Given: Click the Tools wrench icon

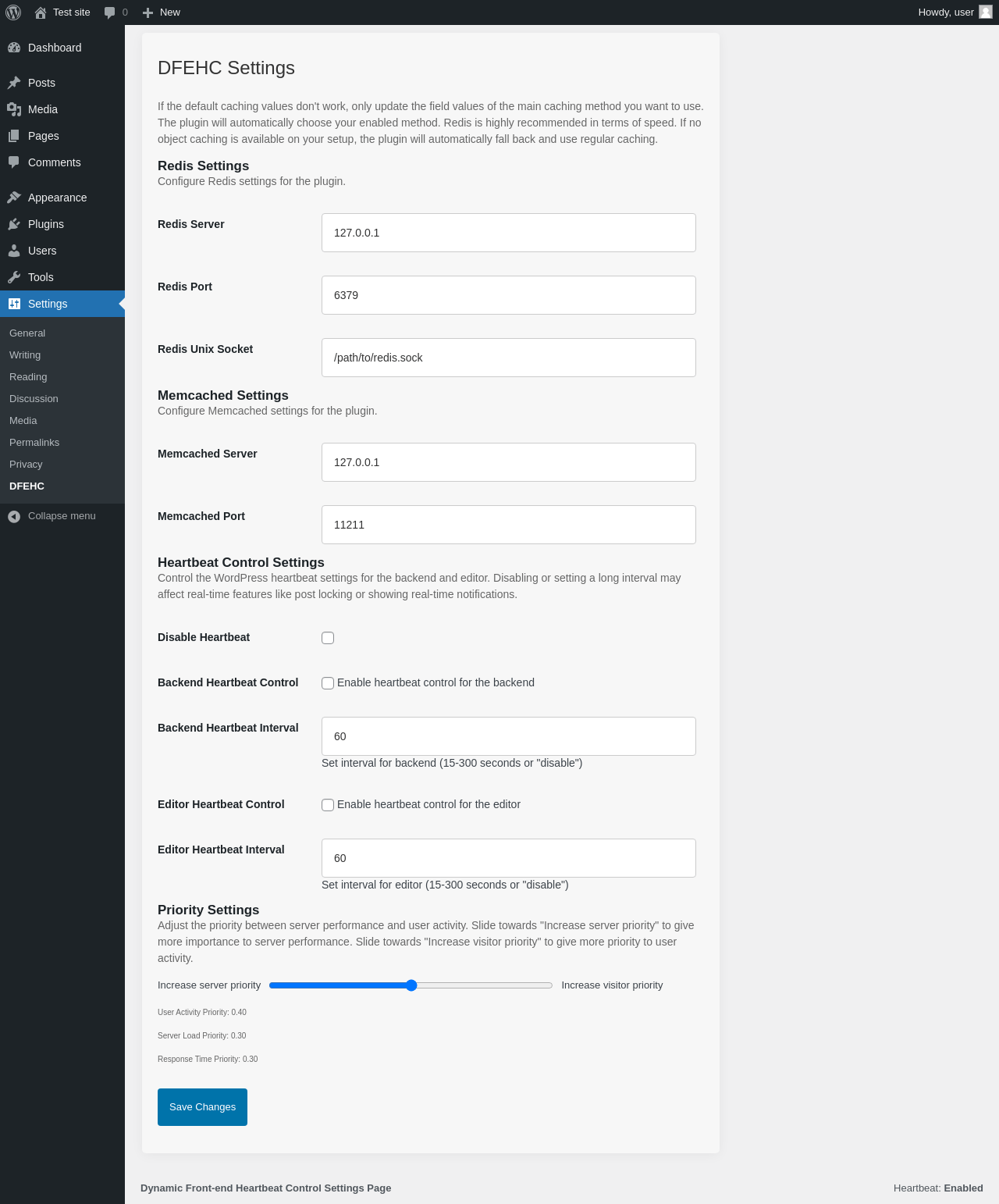Looking at the screenshot, I should coord(14,277).
